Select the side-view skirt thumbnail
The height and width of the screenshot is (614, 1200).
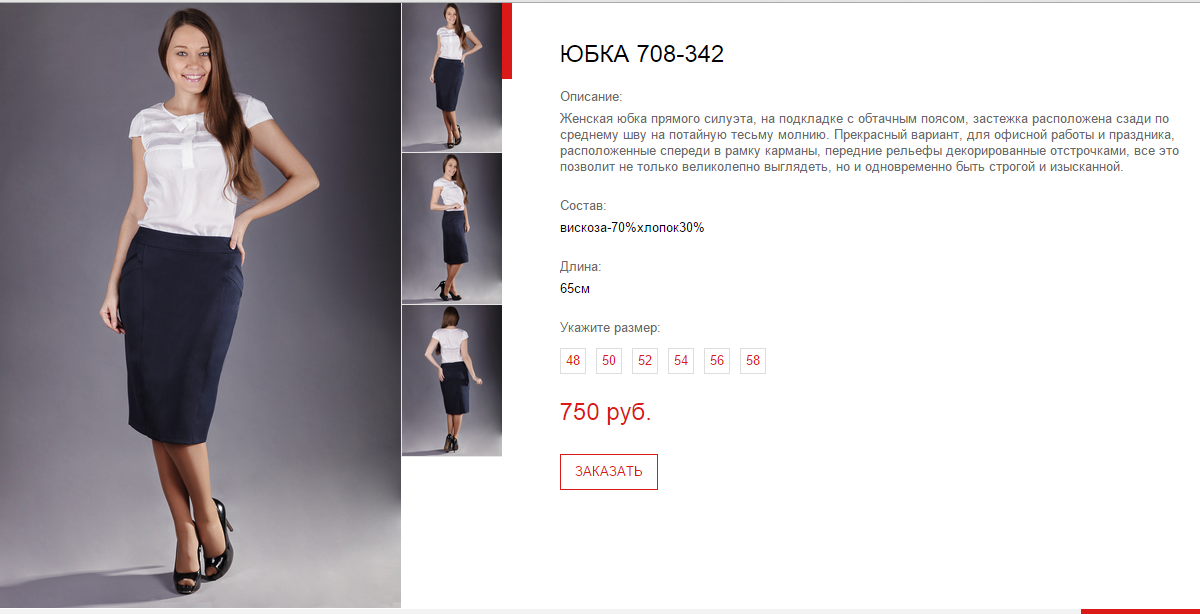pos(452,228)
